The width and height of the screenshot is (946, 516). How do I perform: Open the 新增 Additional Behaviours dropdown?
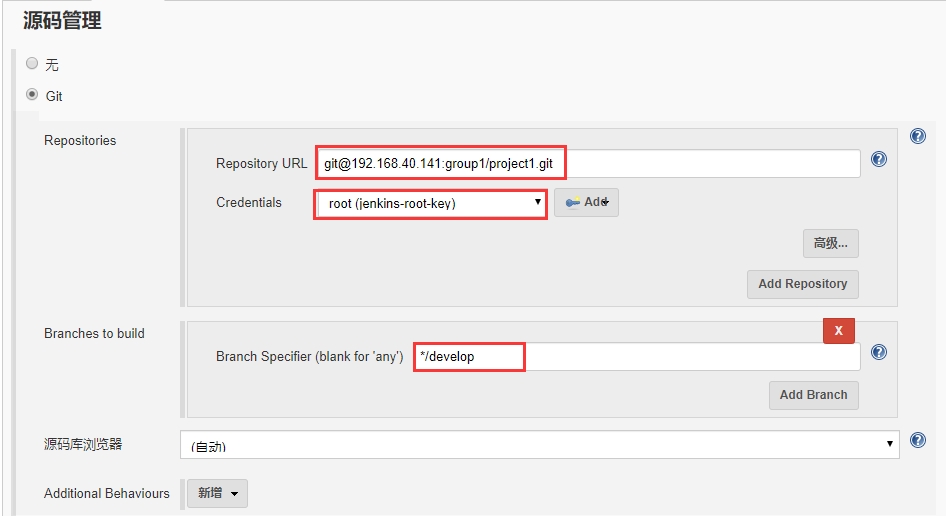[217, 493]
